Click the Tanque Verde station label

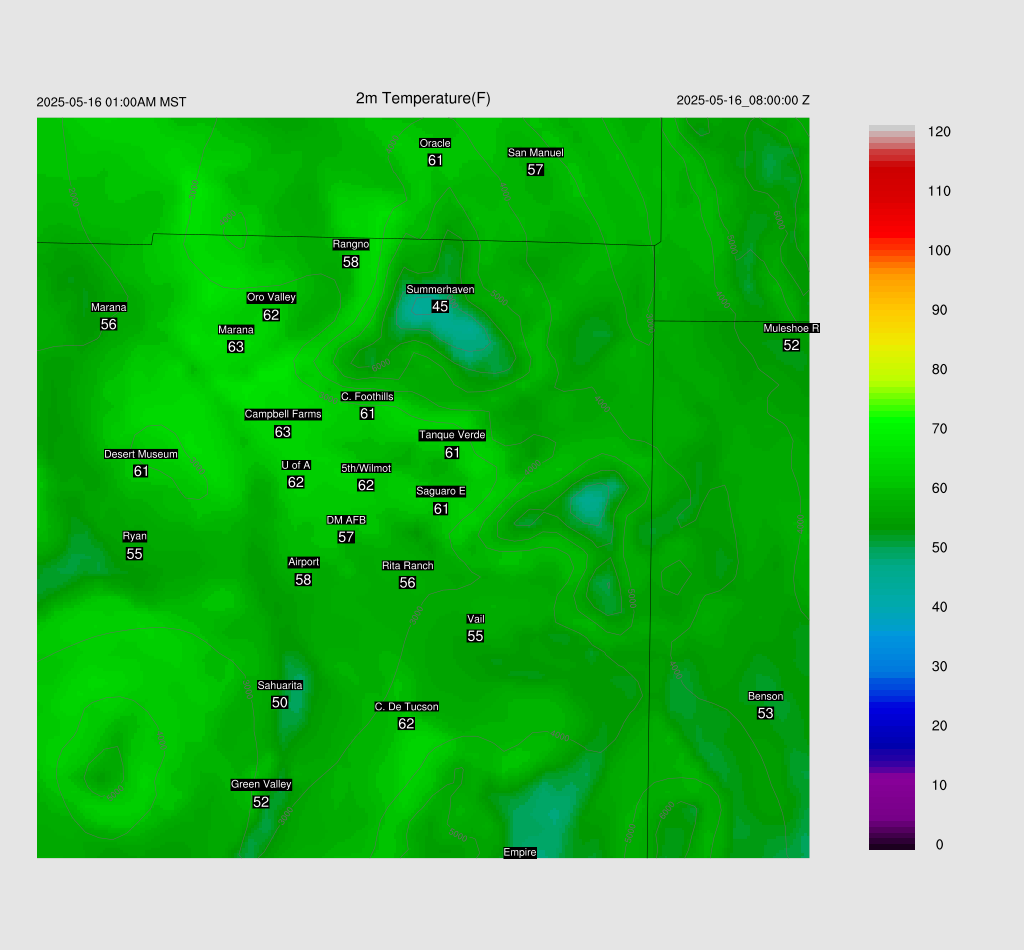pyautogui.click(x=452, y=435)
